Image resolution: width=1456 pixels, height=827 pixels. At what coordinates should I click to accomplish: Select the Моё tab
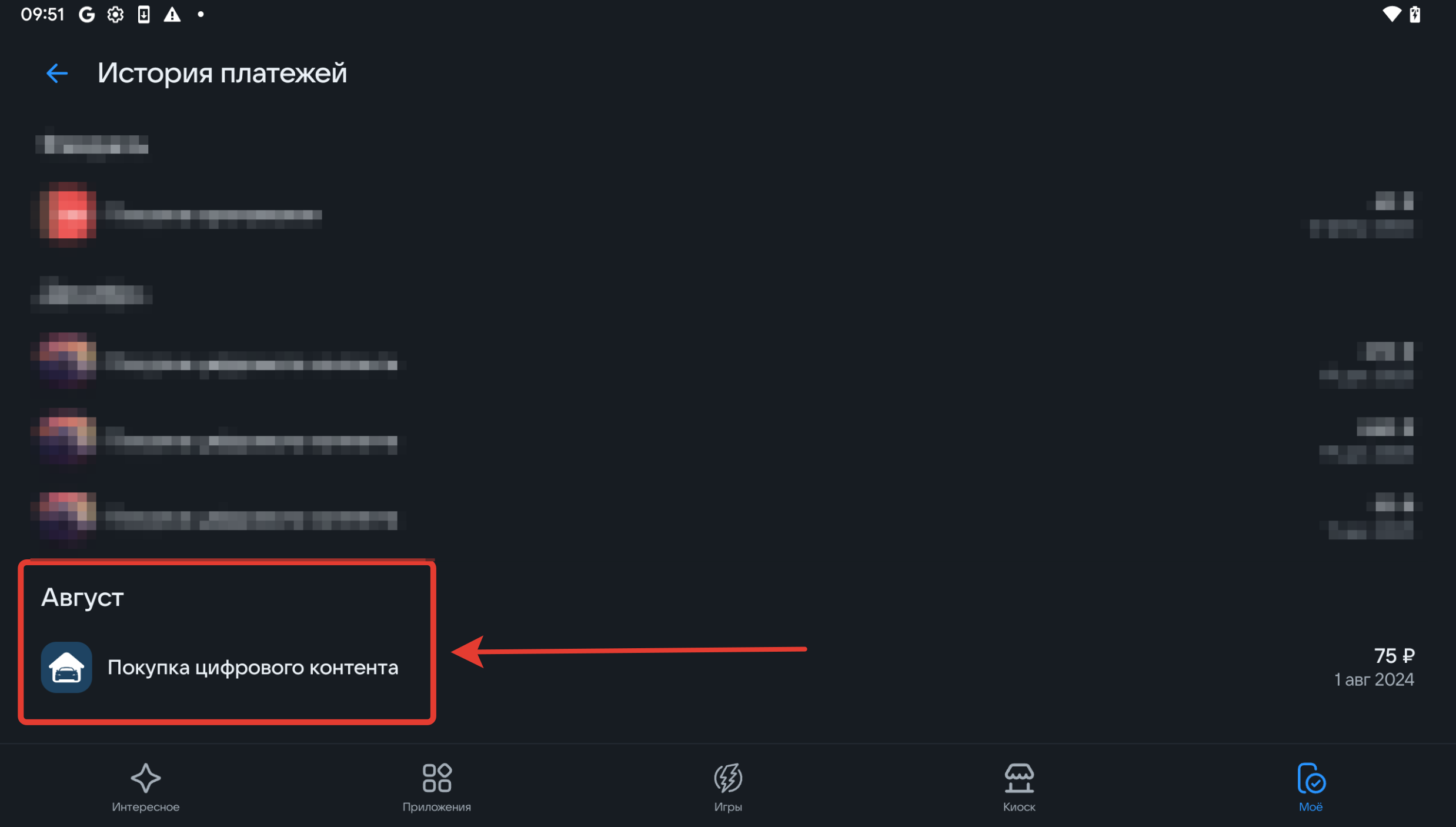coord(1311,787)
